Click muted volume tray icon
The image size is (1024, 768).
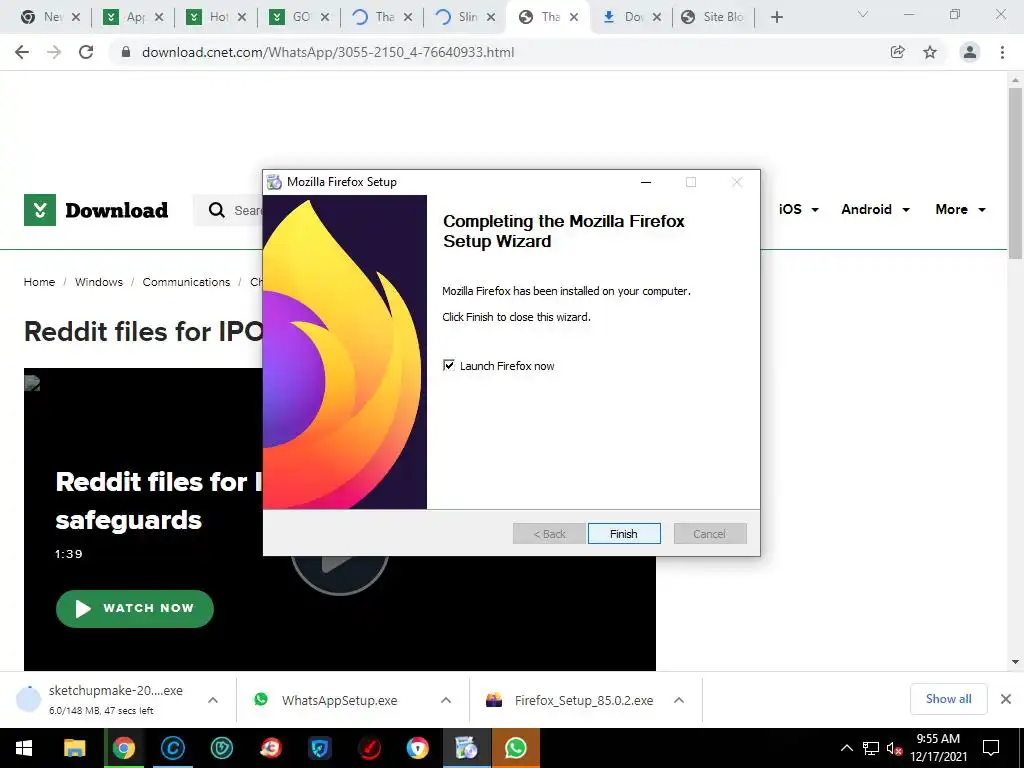tap(894, 748)
